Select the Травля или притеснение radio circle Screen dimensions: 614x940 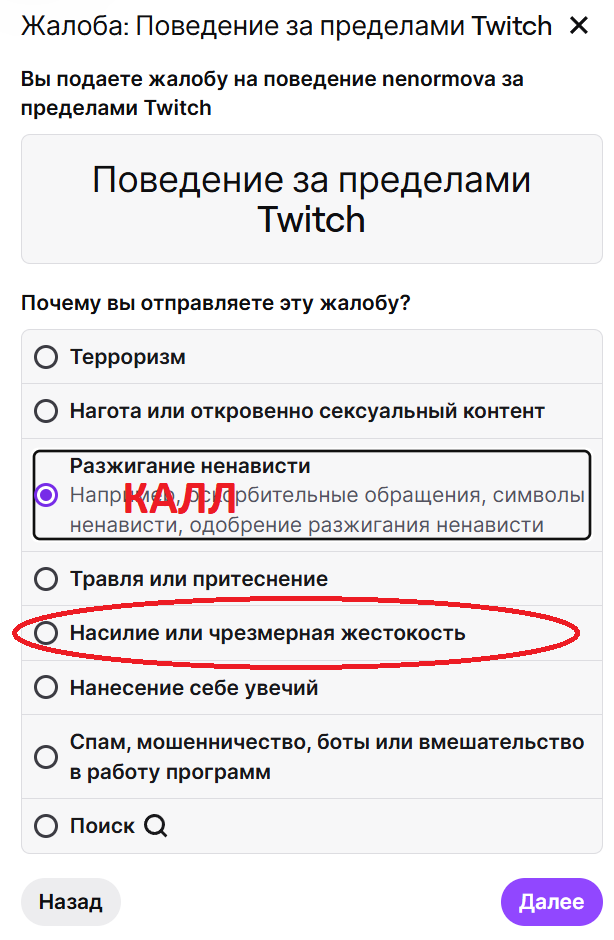(46, 579)
